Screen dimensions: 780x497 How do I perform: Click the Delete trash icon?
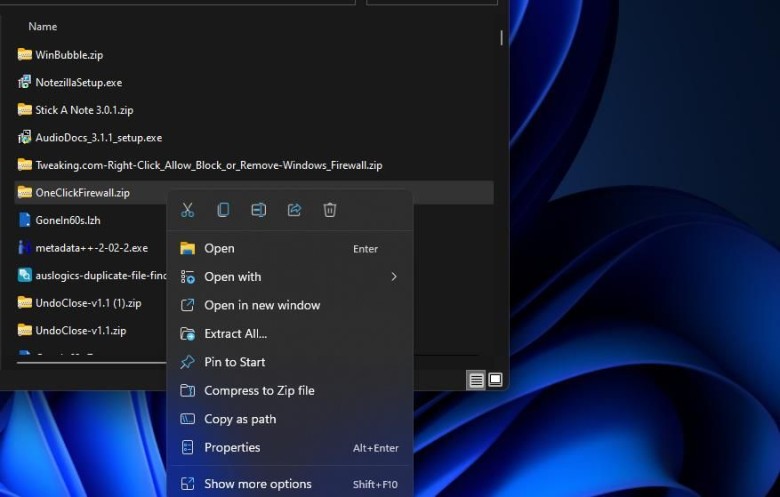(330, 210)
